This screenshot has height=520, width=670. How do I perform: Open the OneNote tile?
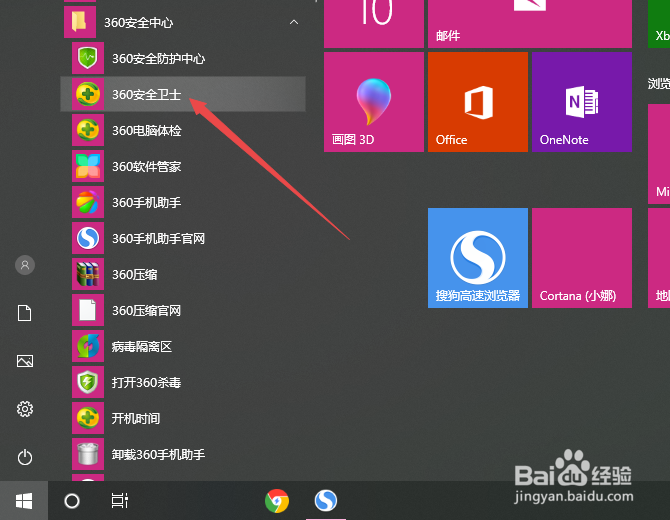[x=582, y=102]
